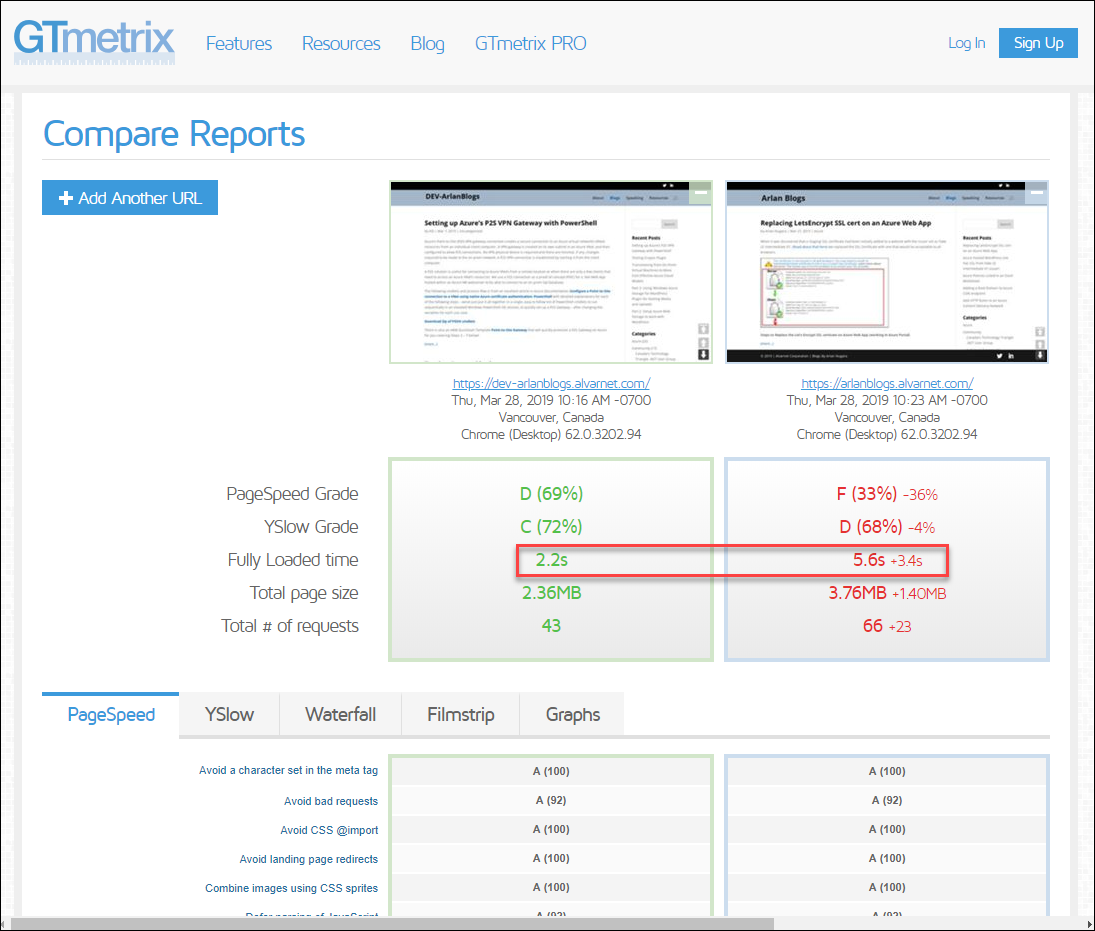Open 'Combine images using CSS sprites' rule
The width and height of the screenshot is (1095, 931).
coord(291,888)
